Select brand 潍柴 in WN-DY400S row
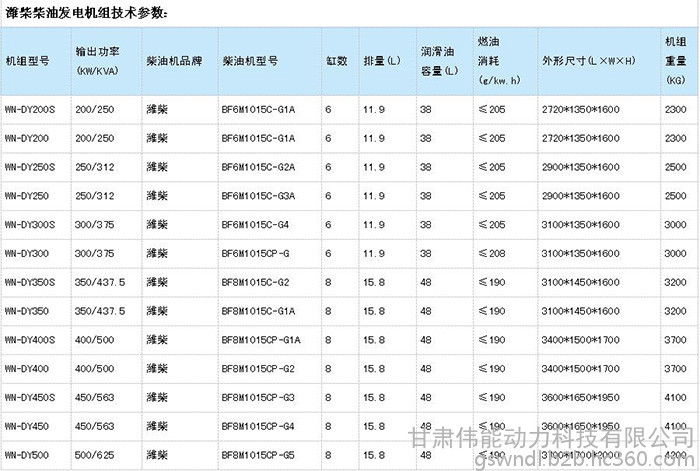This screenshot has height=471, width=700. coord(157,340)
